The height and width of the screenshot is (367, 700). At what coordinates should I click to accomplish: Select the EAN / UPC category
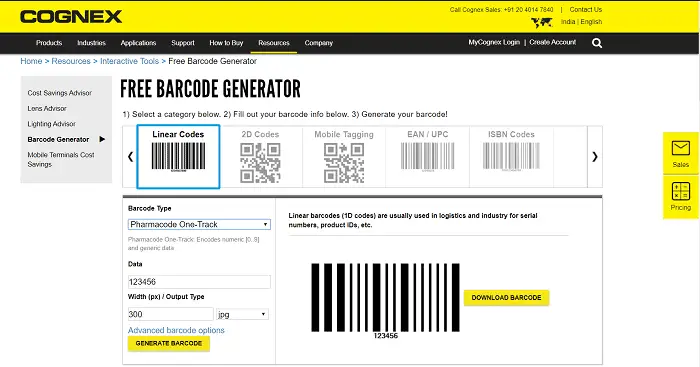tap(427, 156)
